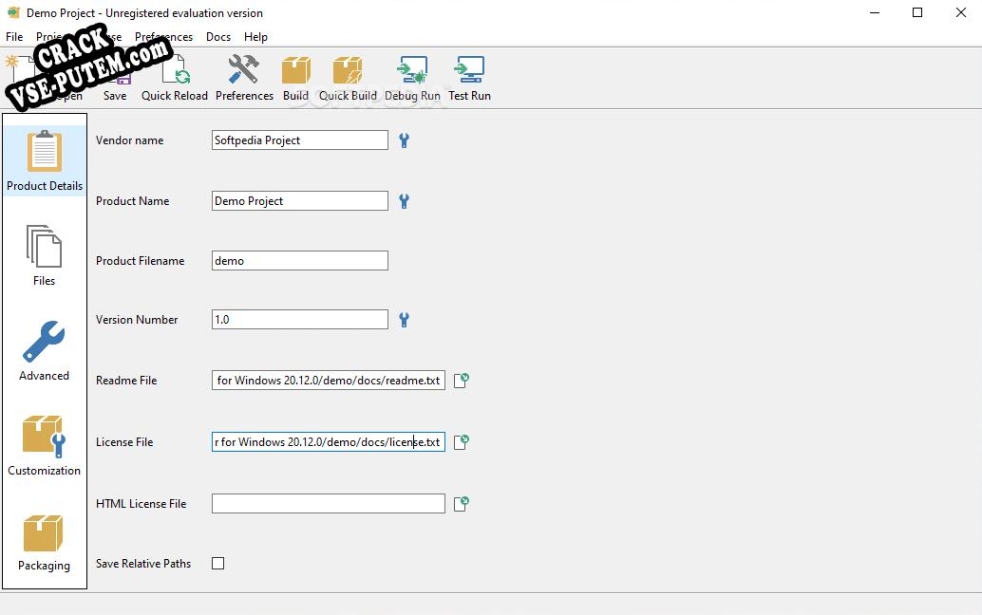Click the Readme File path field
The height and width of the screenshot is (615, 982).
[x=328, y=380]
